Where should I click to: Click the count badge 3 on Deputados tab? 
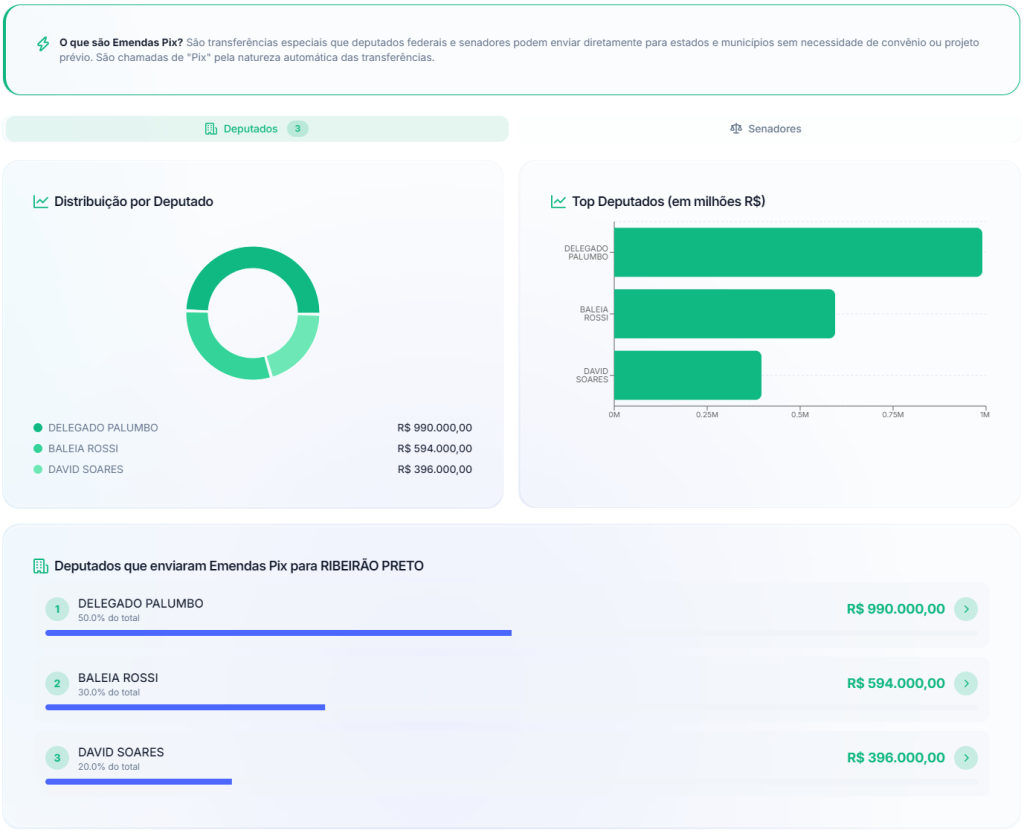[297, 129]
